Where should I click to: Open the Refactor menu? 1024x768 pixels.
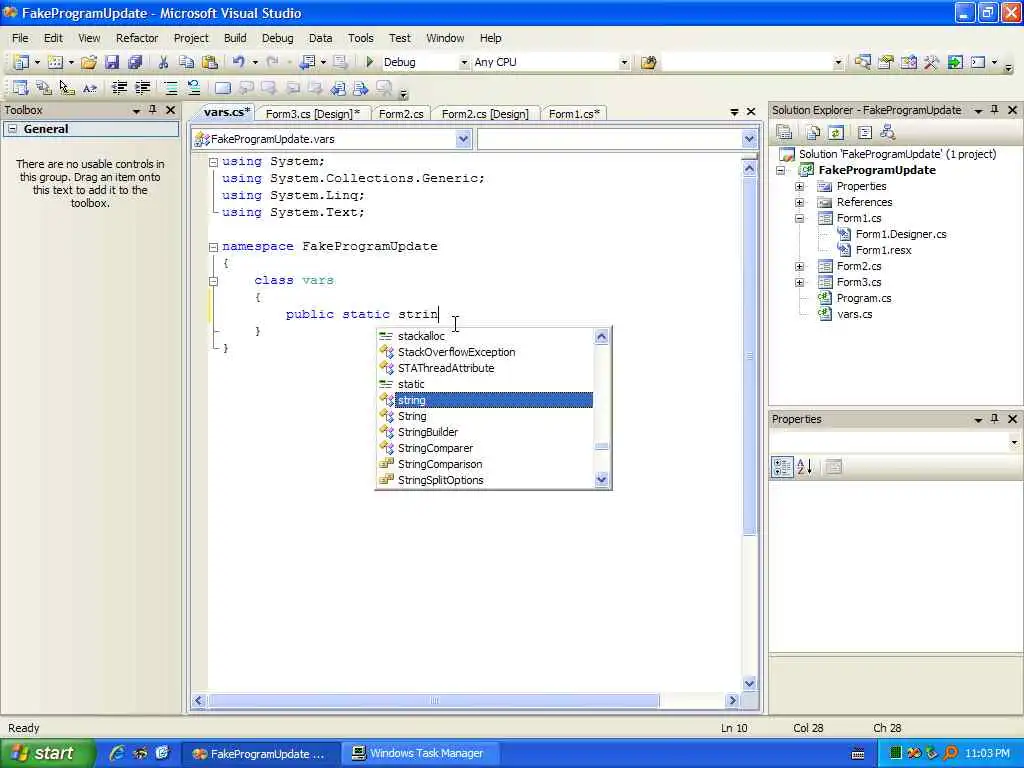coord(137,38)
